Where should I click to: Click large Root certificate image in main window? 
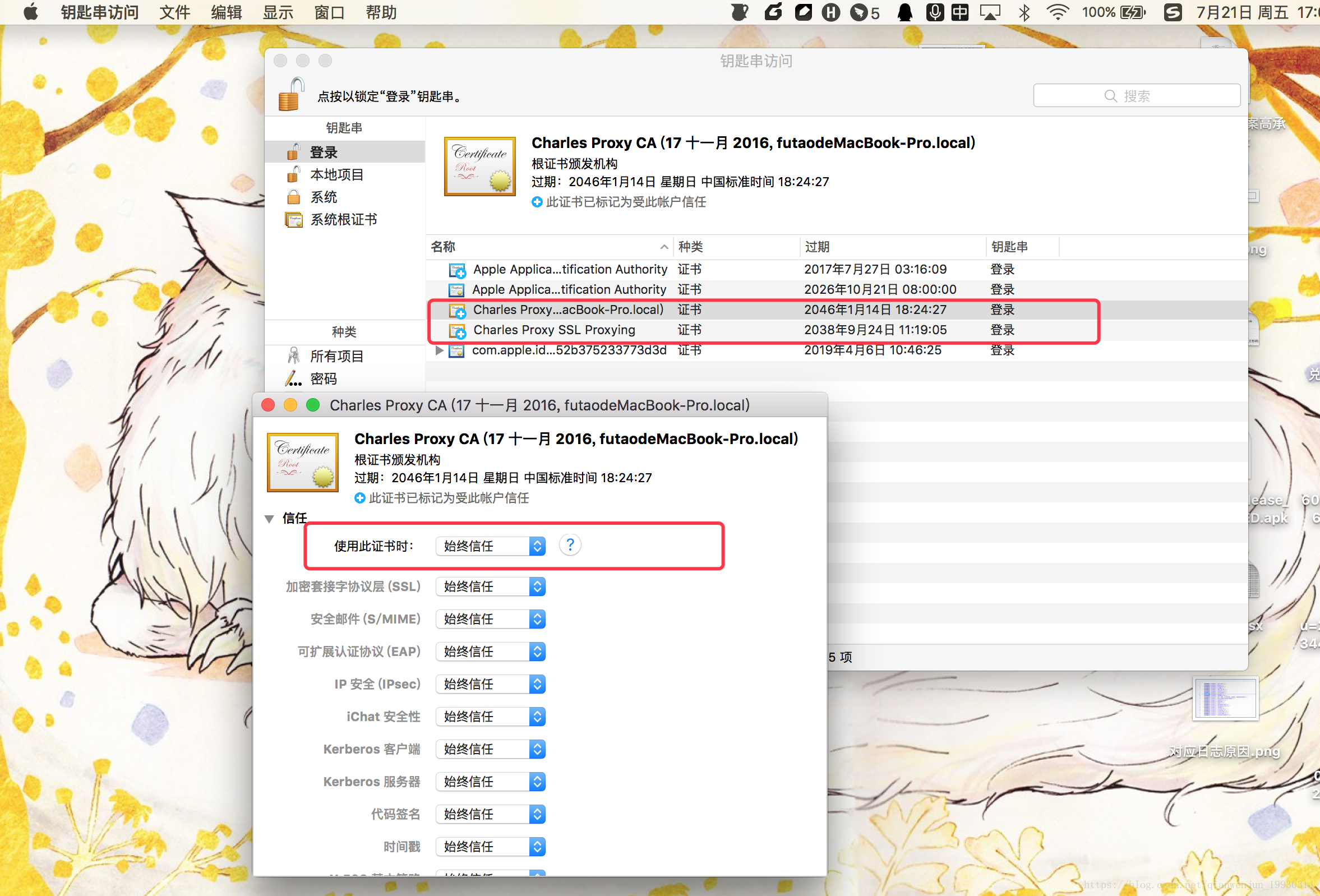pyautogui.click(x=480, y=167)
